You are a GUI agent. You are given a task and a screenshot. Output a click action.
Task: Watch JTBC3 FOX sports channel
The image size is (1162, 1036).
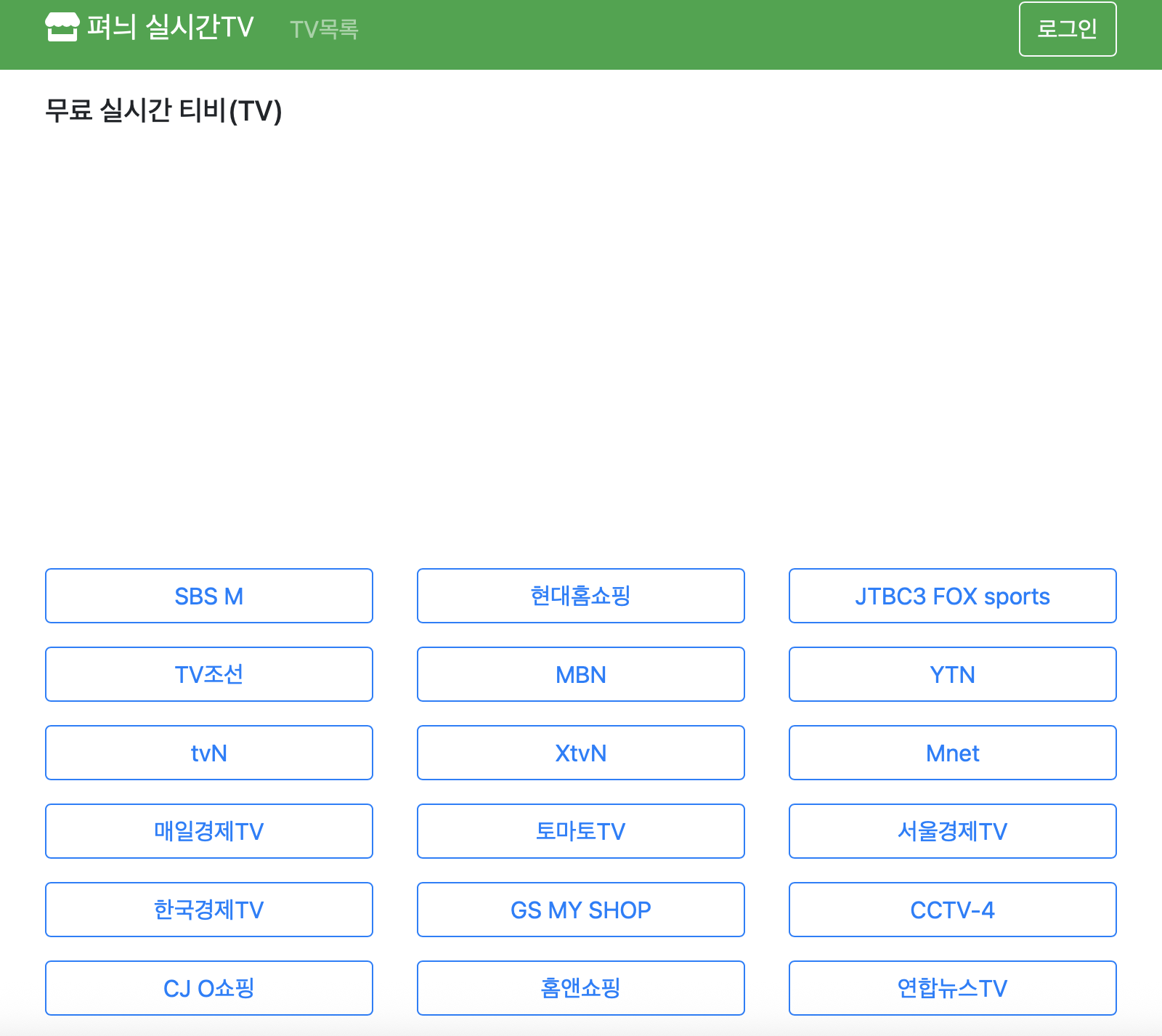(953, 596)
